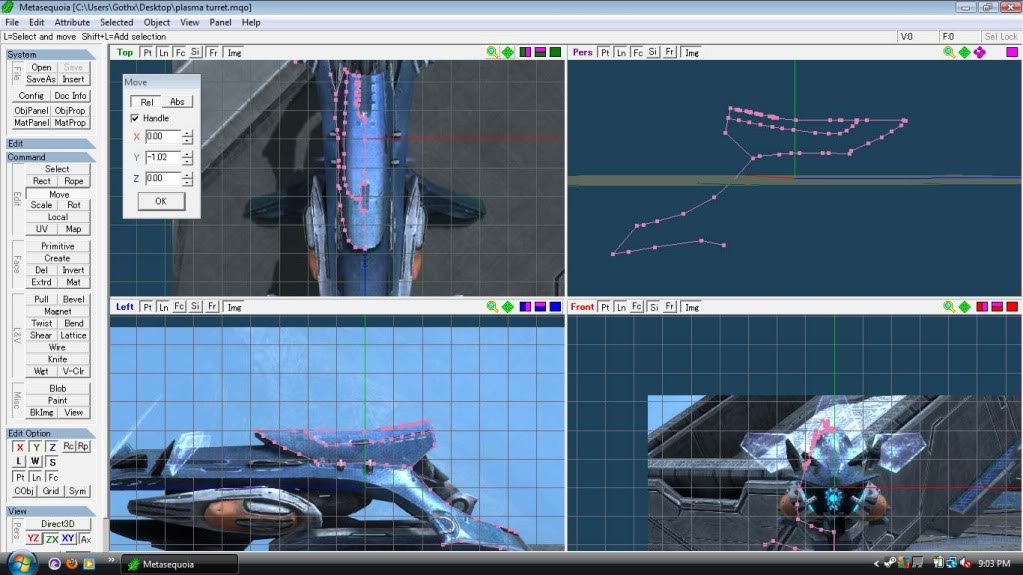The width and height of the screenshot is (1023, 575).
Task: Click the single green layout icon in Top view
Action: (555, 52)
